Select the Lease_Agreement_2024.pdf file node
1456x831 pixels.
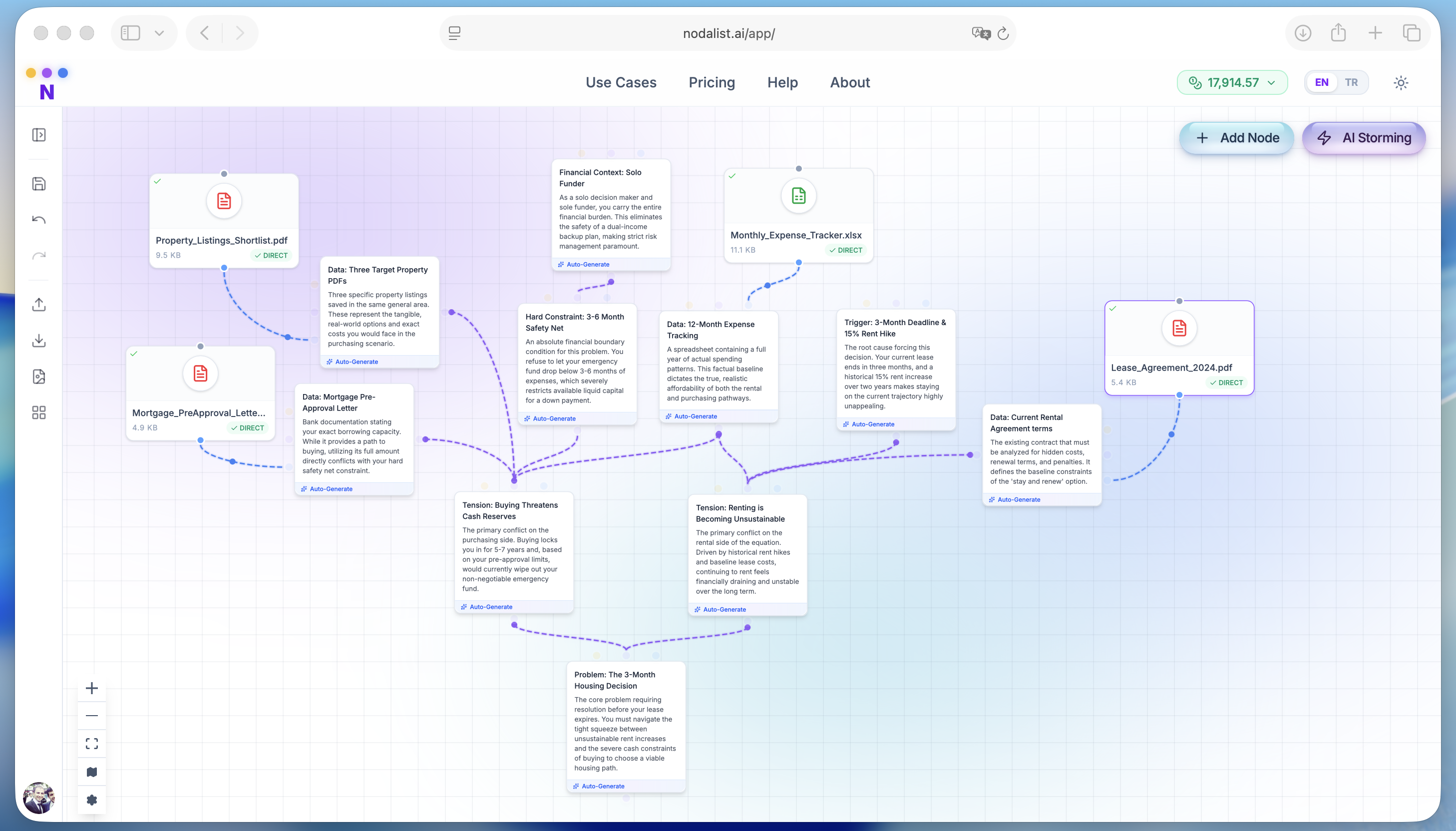pyautogui.click(x=1179, y=348)
